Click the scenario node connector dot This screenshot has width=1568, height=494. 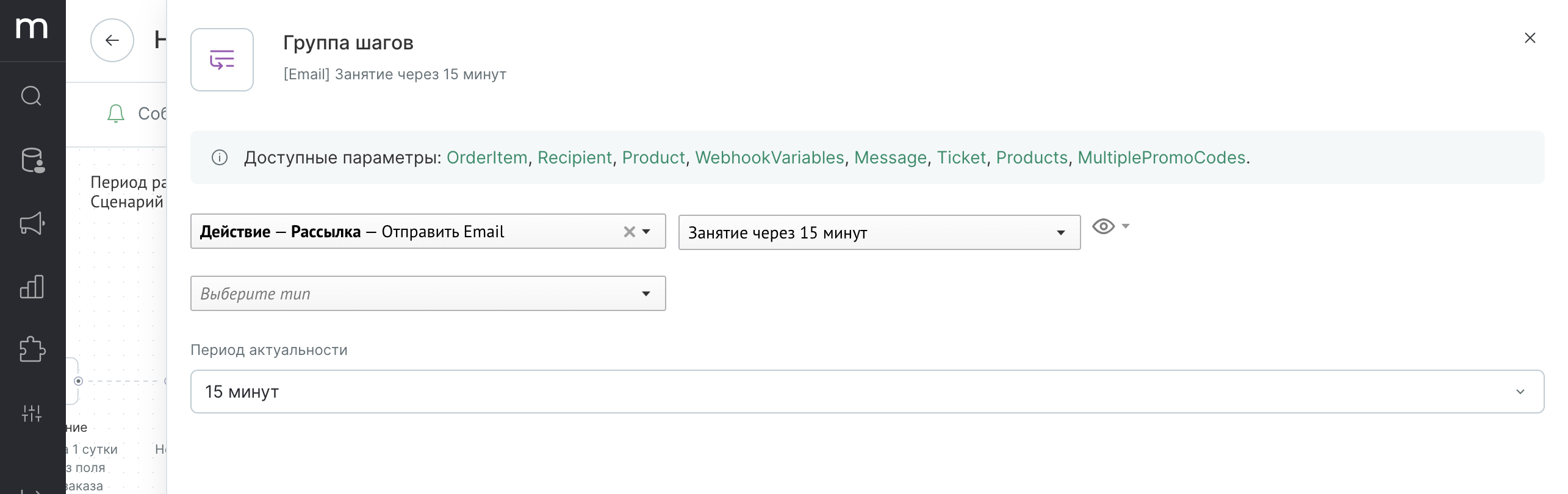coord(79,381)
